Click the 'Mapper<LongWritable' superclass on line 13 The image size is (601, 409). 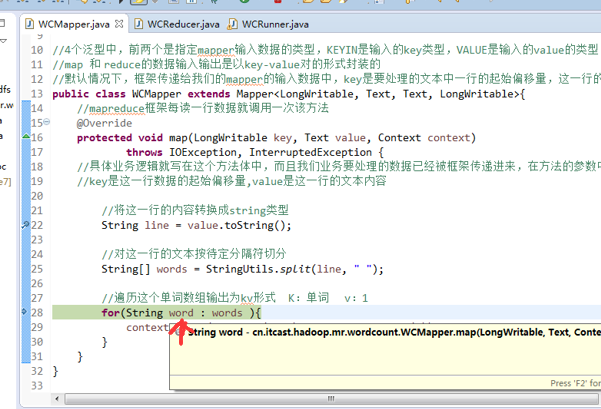(x=295, y=94)
